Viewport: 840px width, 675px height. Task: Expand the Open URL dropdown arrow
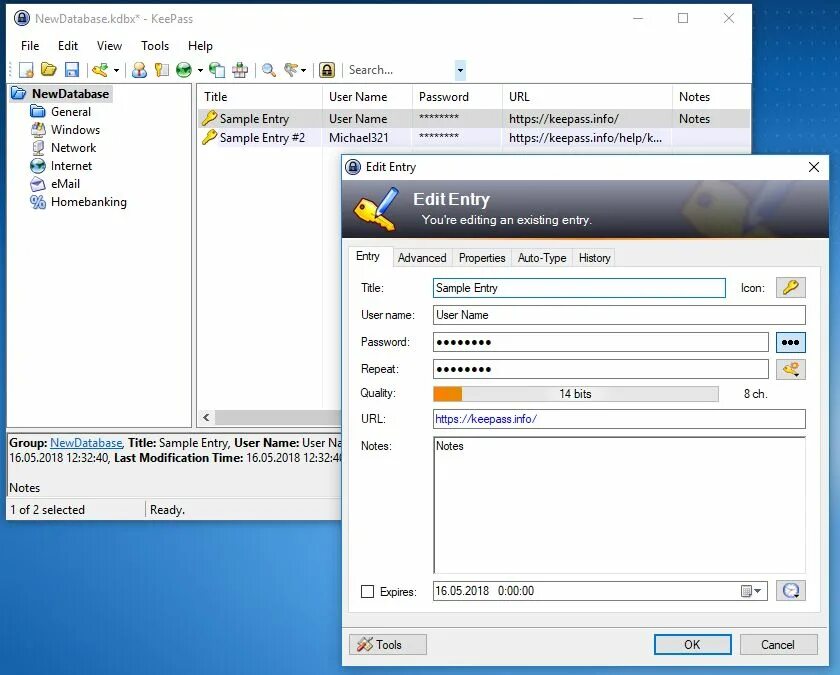[200, 70]
